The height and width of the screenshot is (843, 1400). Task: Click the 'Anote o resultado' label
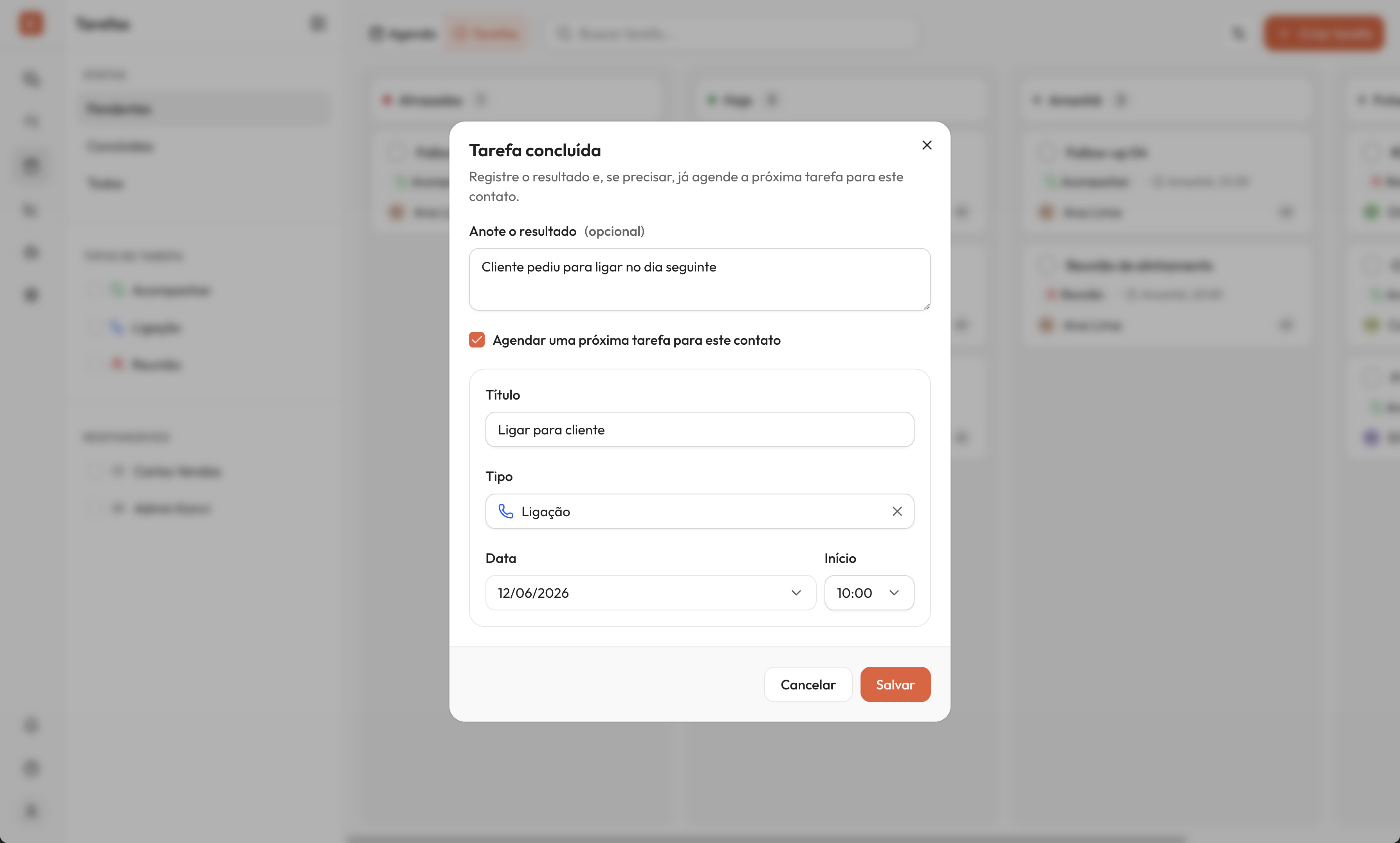523,231
